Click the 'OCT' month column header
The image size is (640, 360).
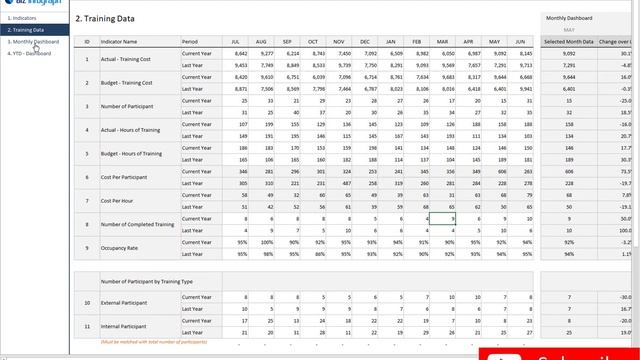[x=313, y=42]
